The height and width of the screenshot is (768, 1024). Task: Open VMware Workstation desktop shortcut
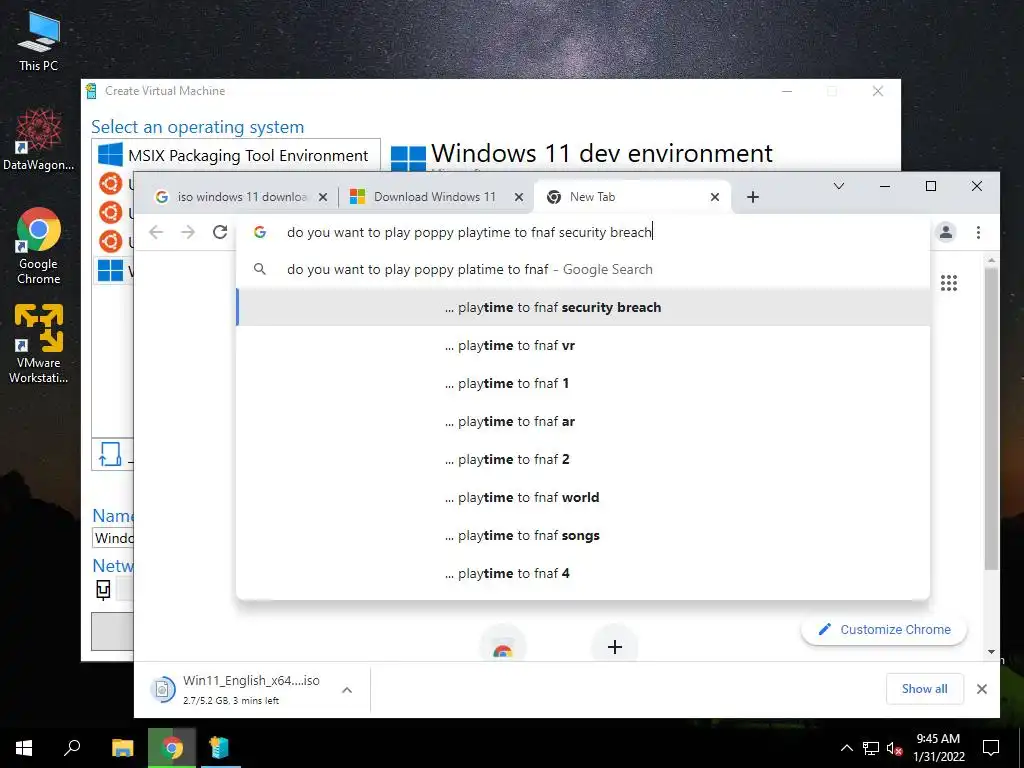click(39, 344)
